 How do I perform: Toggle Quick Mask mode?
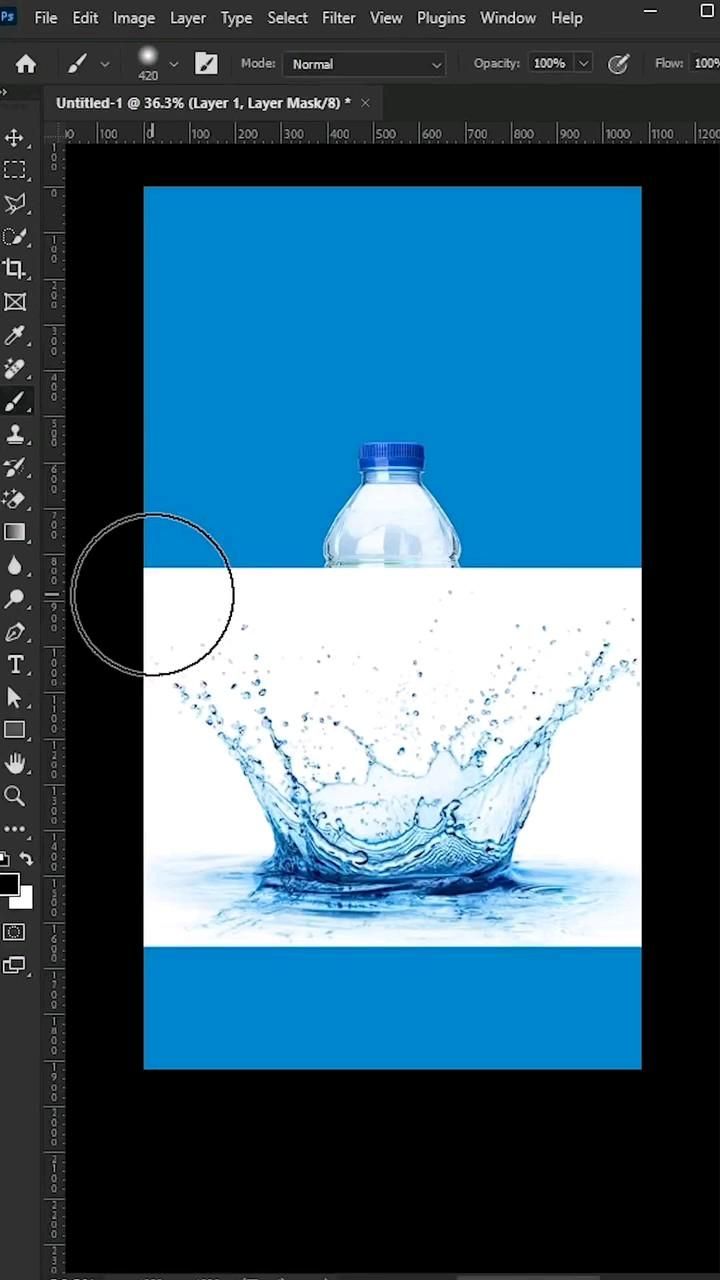pos(15,932)
